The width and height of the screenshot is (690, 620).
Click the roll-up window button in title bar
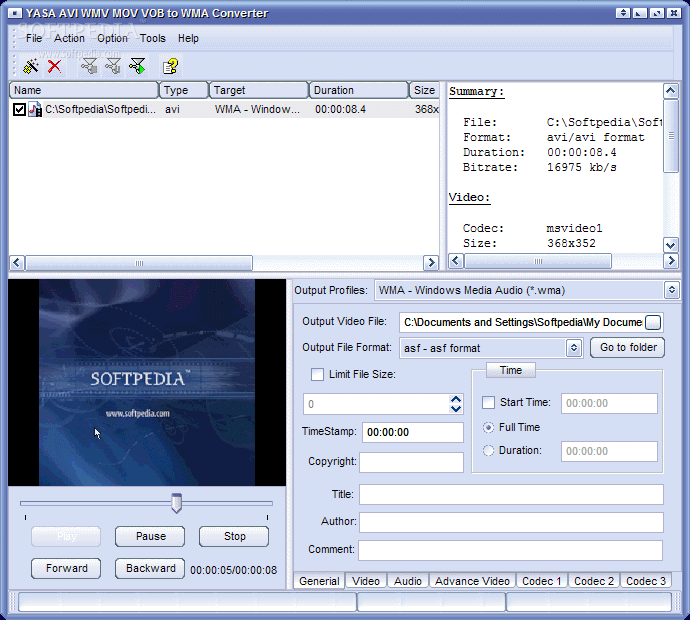click(623, 13)
